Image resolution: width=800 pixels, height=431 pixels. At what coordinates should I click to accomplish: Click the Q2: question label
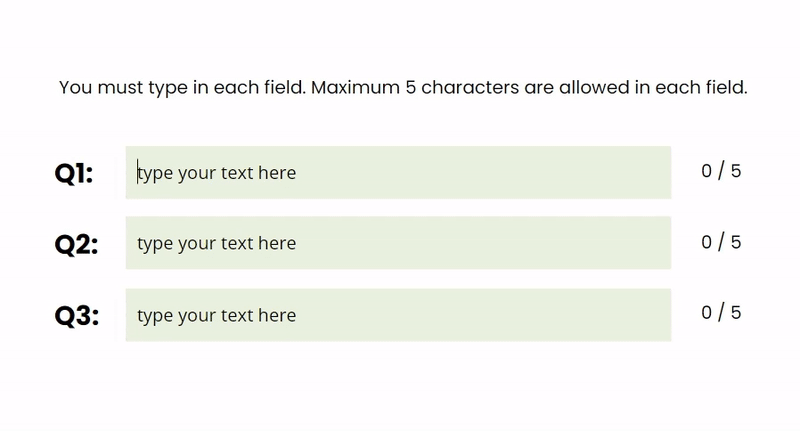[x=76, y=244]
